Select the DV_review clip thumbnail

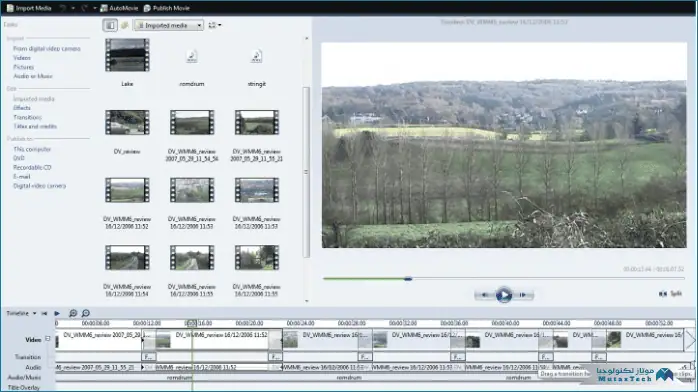point(127,122)
